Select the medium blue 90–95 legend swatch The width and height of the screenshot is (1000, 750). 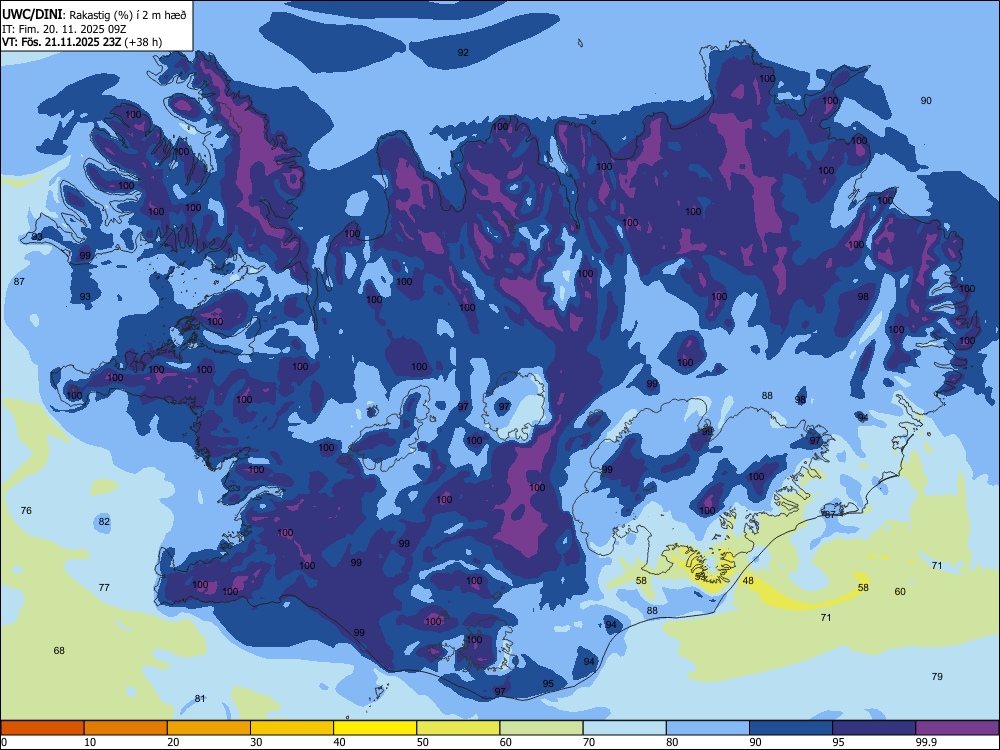point(791,728)
